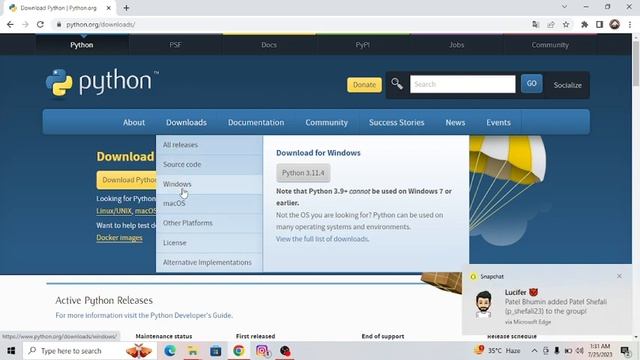Click Lucifer avatar in Snapchat notification
Image resolution: width=640 pixels, height=360 pixels.
pos(484,304)
